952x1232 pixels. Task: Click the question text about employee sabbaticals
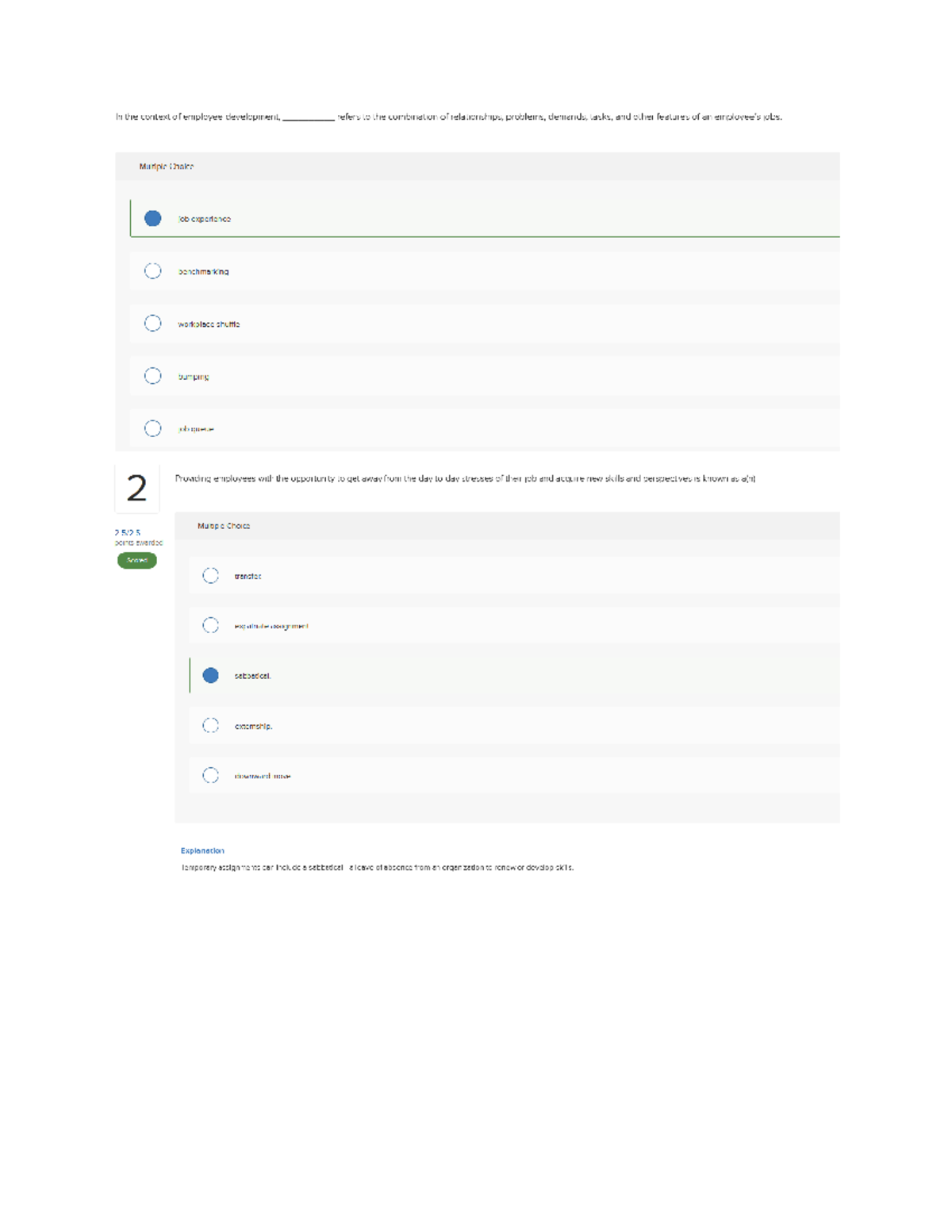click(x=465, y=479)
